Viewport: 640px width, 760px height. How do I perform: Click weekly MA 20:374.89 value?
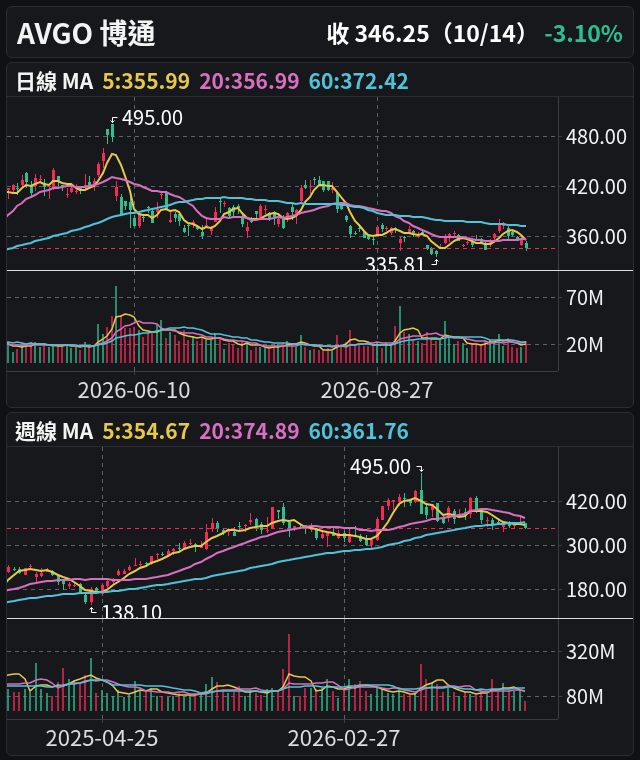click(249, 431)
